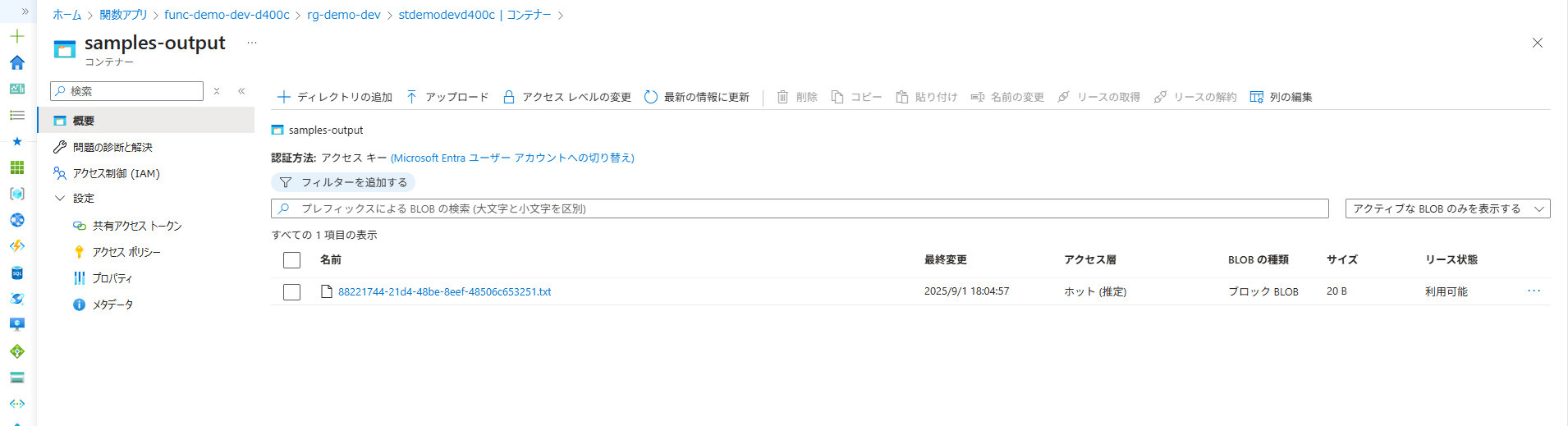This screenshot has height=426, width=1568.
Task: Select 概要 in the resource menu
Action: tap(146, 121)
